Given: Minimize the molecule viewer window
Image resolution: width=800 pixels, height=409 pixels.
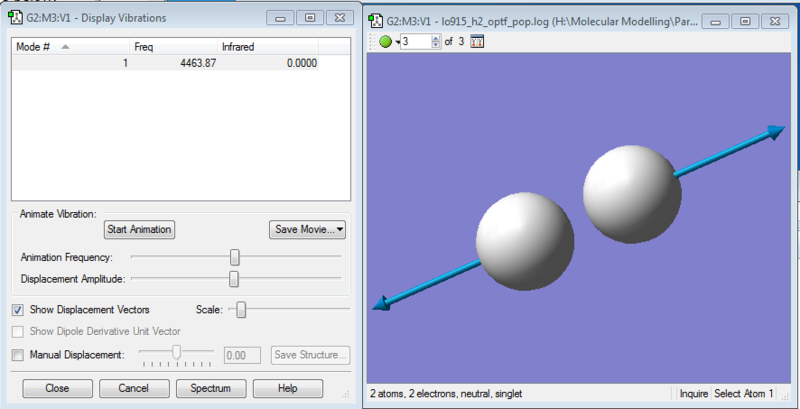Looking at the screenshot, I should [716, 21].
